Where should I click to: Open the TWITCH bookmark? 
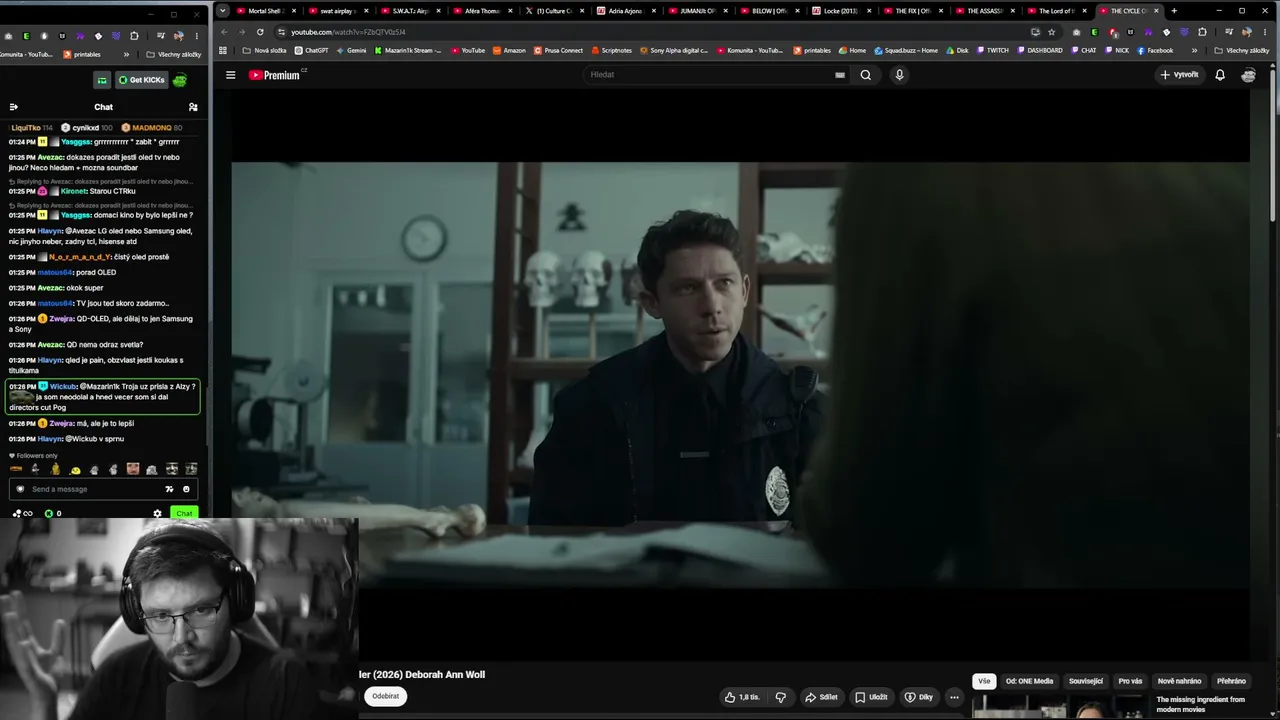click(x=992, y=50)
